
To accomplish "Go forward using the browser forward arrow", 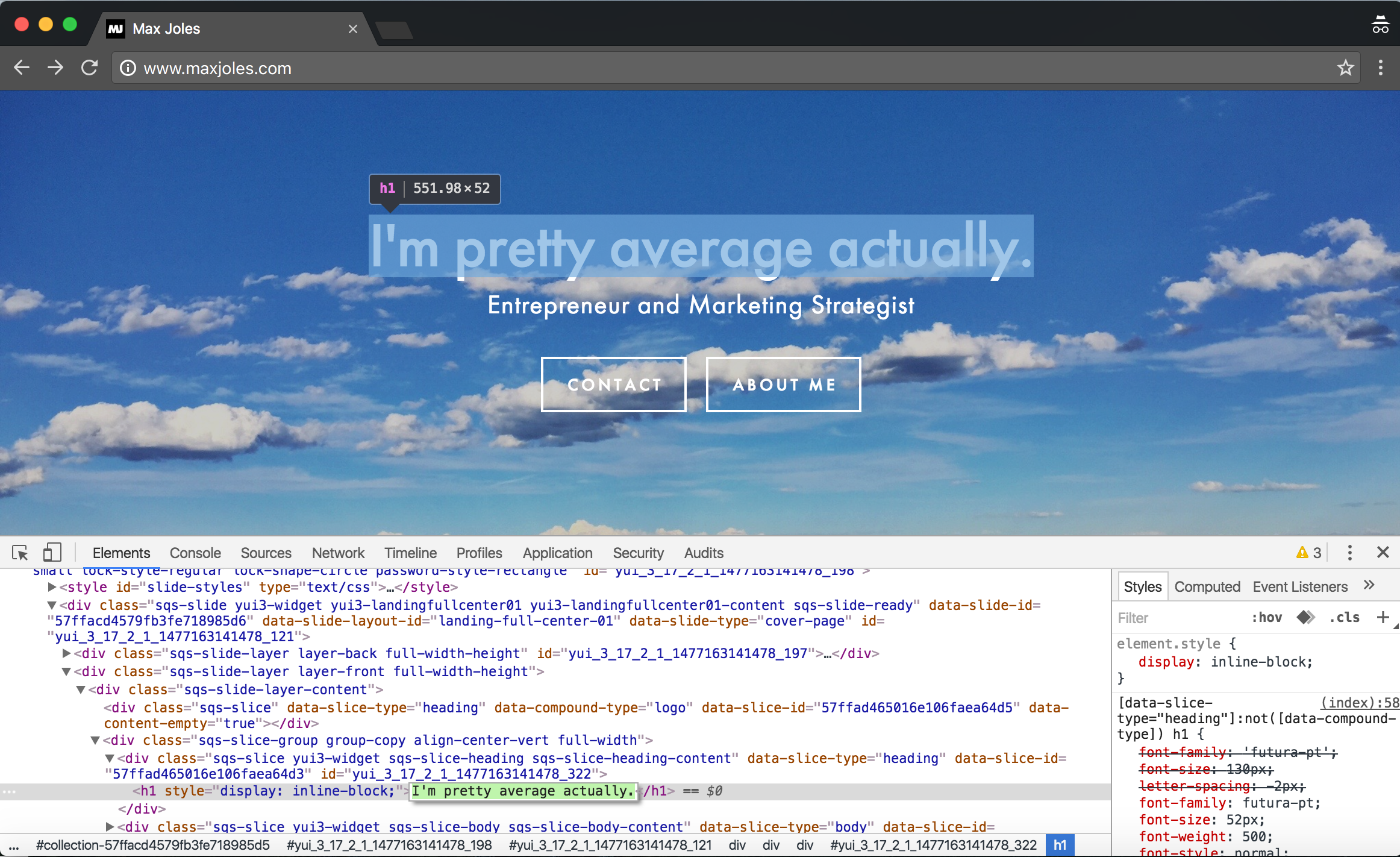I will point(55,67).
